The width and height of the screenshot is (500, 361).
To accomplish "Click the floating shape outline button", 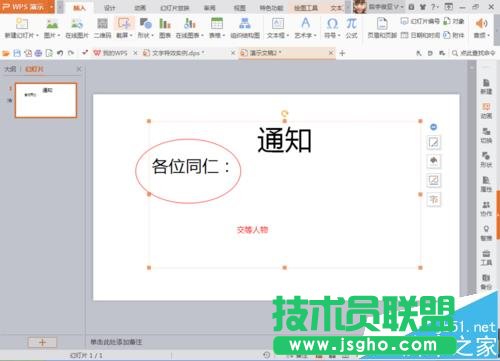I will click(x=434, y=180).
